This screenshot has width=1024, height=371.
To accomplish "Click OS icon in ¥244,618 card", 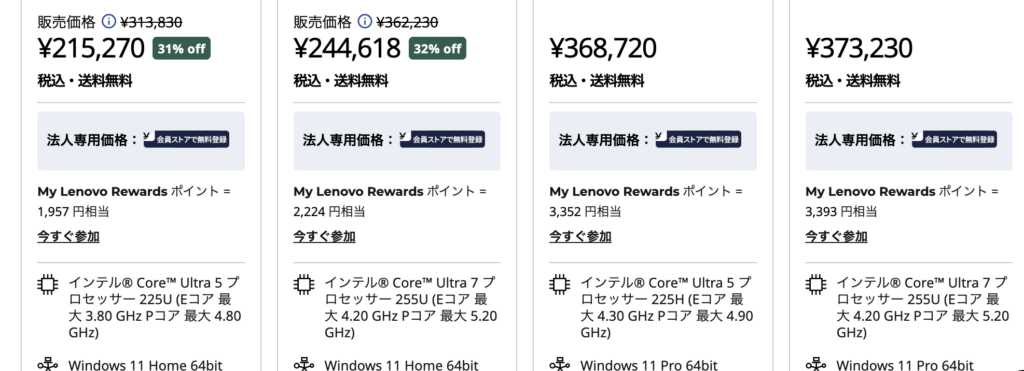I will point(303,364).
